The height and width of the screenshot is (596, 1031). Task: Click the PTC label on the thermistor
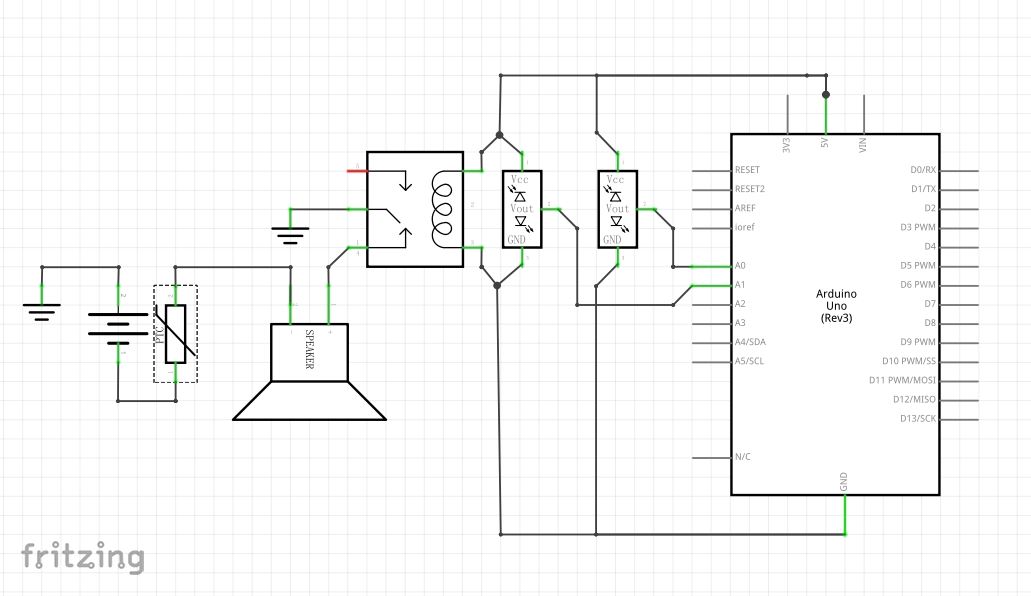point(160,334)
